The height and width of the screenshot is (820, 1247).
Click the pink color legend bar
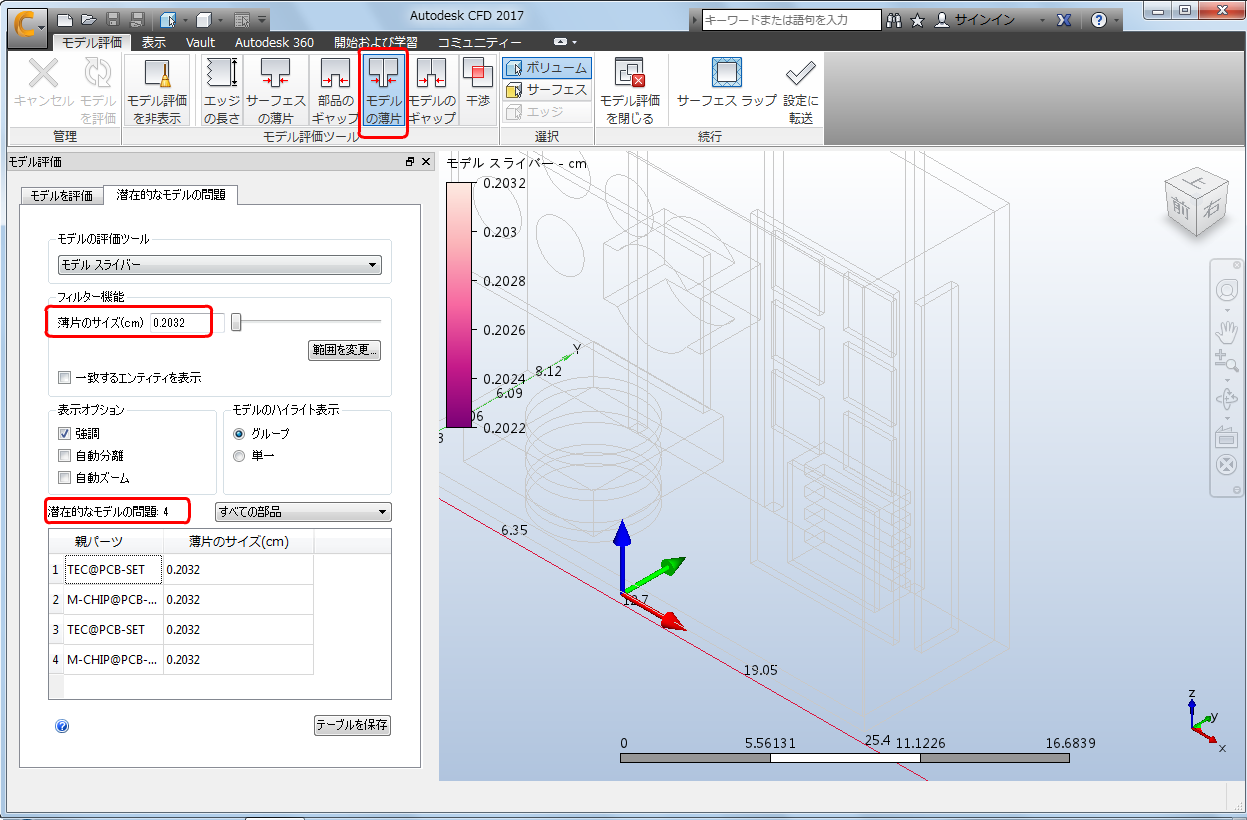click(459, 305)
